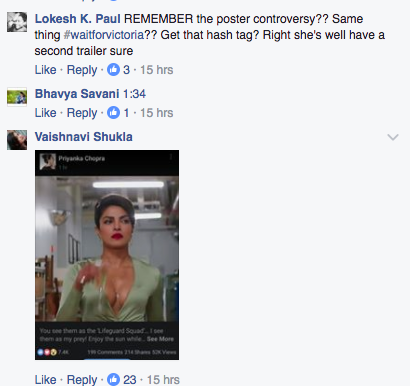View the 1 like on Bhavya's comment
Viewport: 410px width, 386px height.
click(x=118, y=113)
